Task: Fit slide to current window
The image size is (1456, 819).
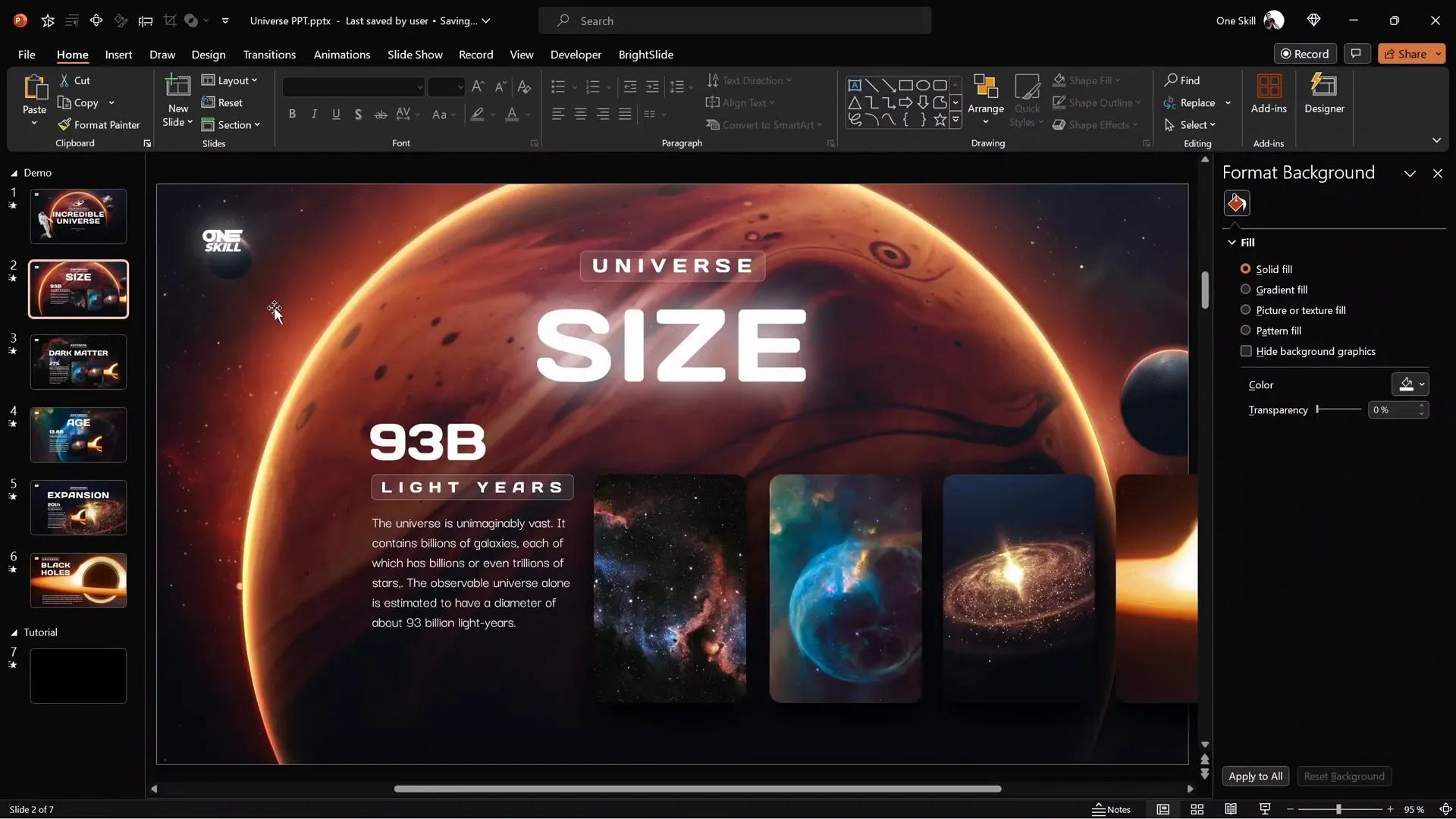Action: tap(1445, 809)
